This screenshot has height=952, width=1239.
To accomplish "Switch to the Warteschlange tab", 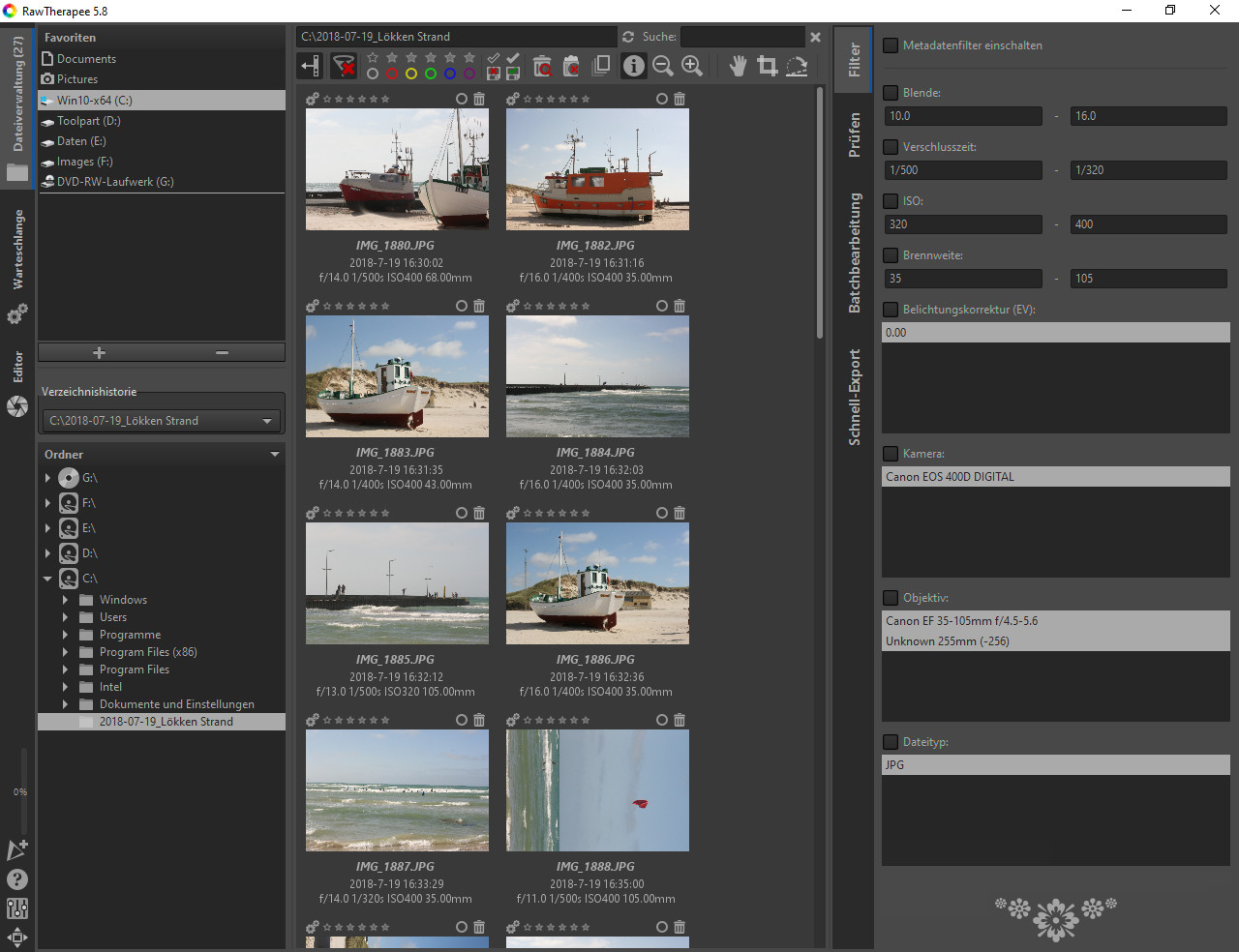I will point(17,268).
